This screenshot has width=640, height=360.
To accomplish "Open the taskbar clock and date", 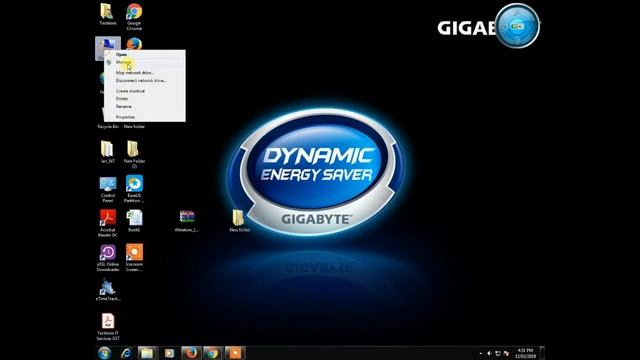I will 525,353.
